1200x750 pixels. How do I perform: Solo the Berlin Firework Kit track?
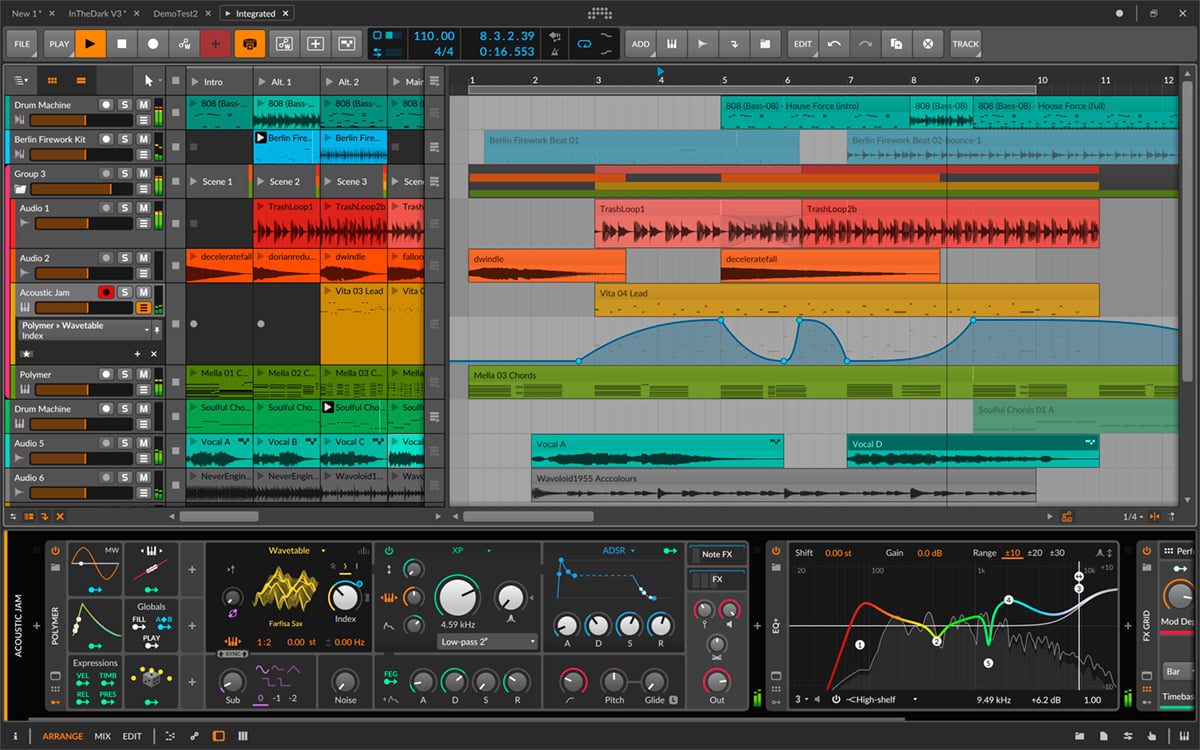(x=125, y=139)
